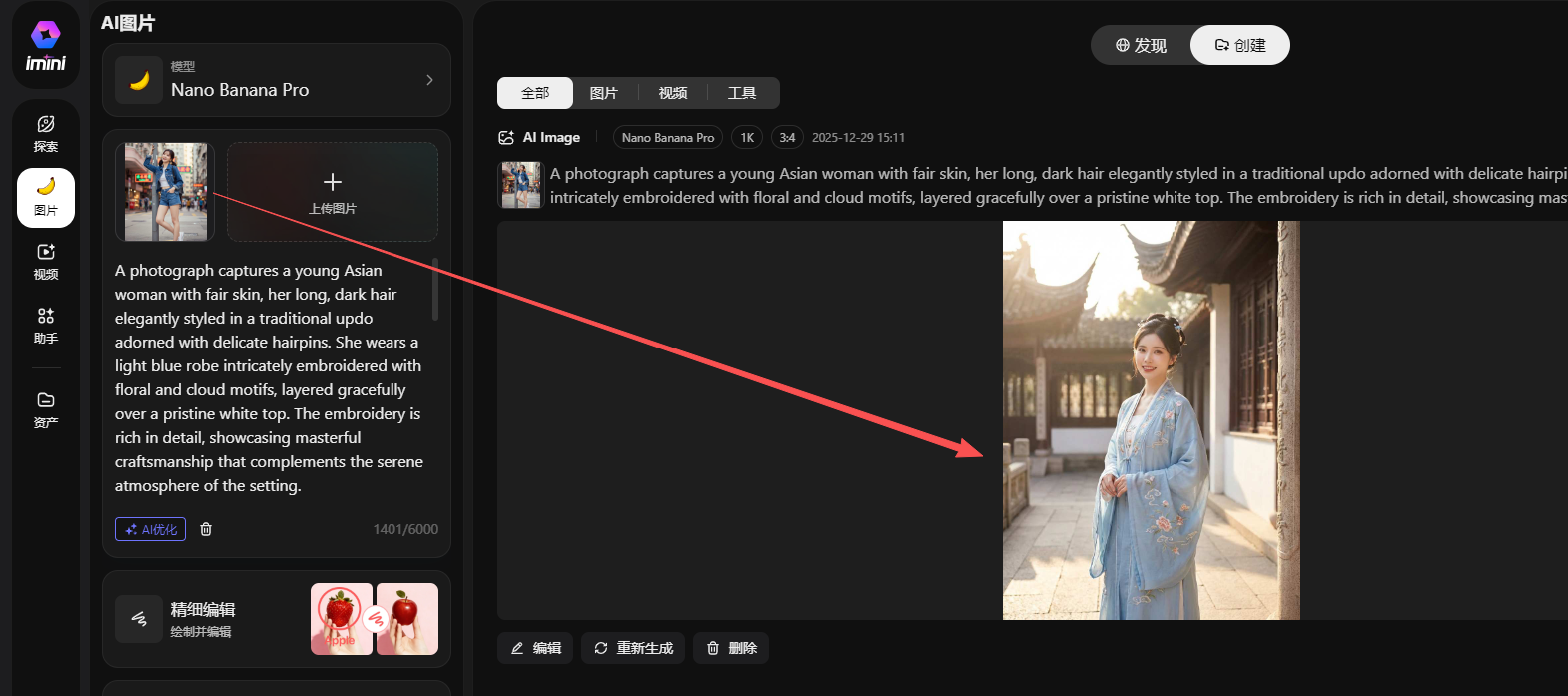Select the Tools (工具) filter tab
1568x696 pixels.
click(742, 93)
